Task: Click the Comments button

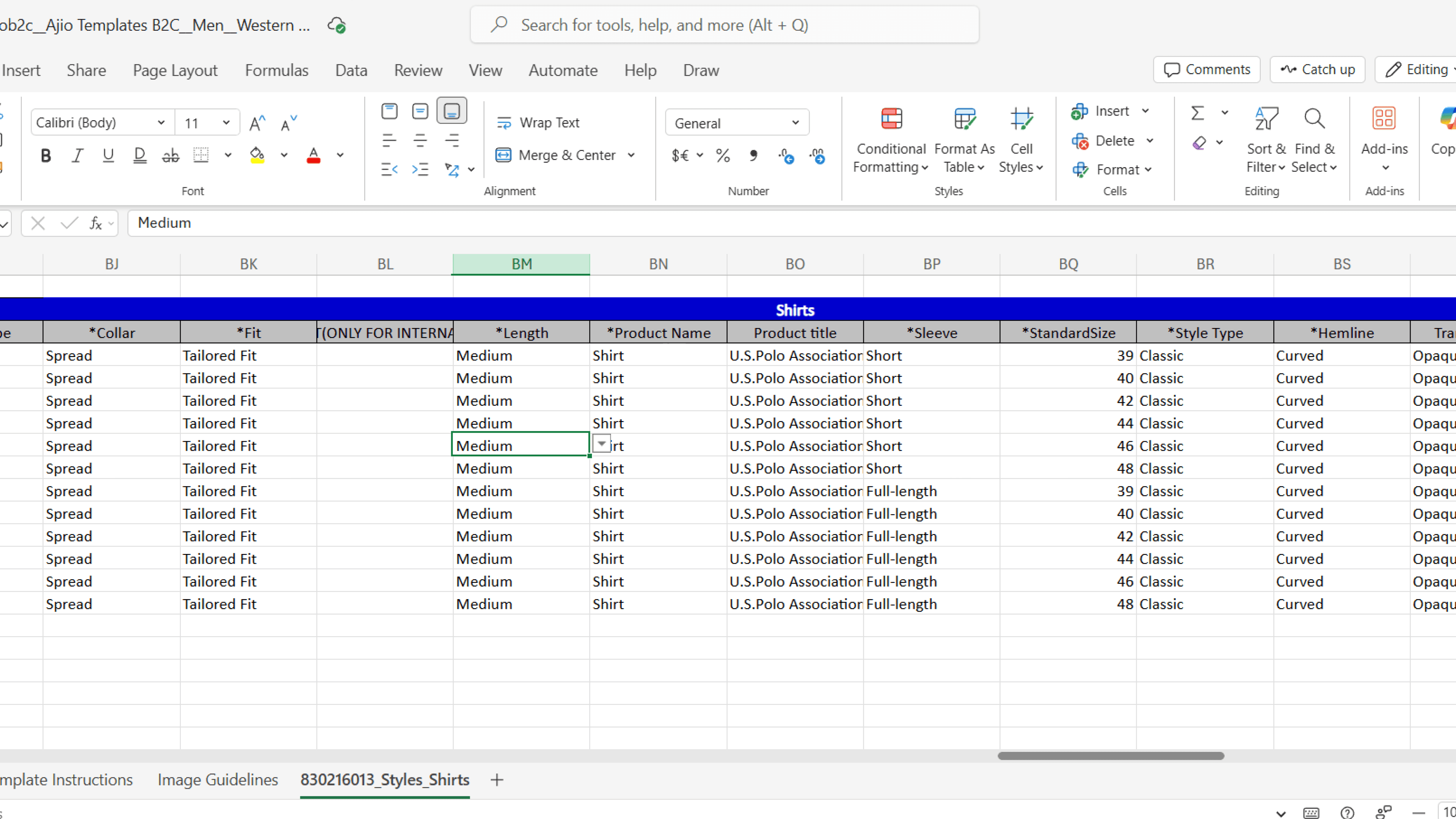Action: click(1207, 69)
